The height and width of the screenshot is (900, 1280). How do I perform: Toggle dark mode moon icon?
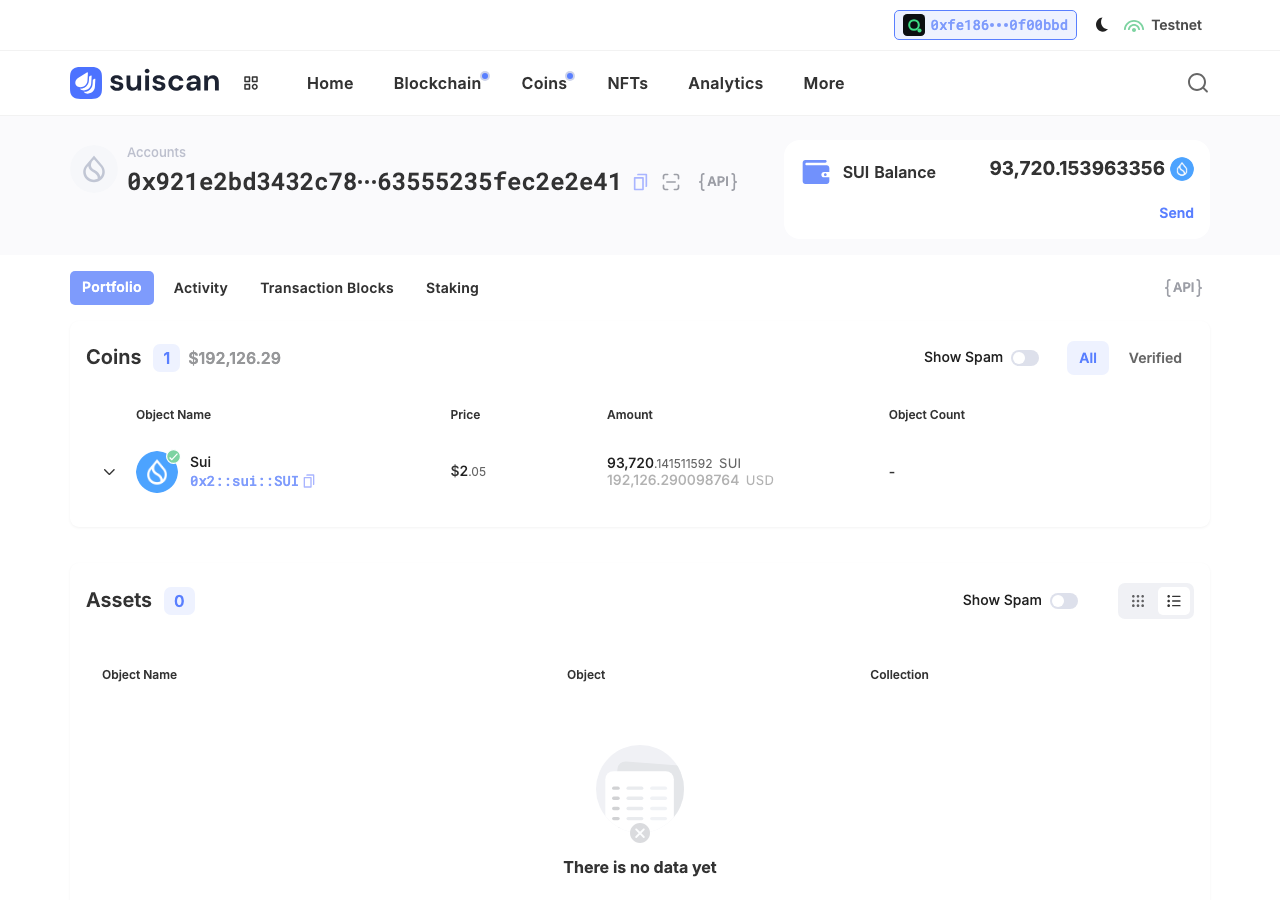(1102, 25)
